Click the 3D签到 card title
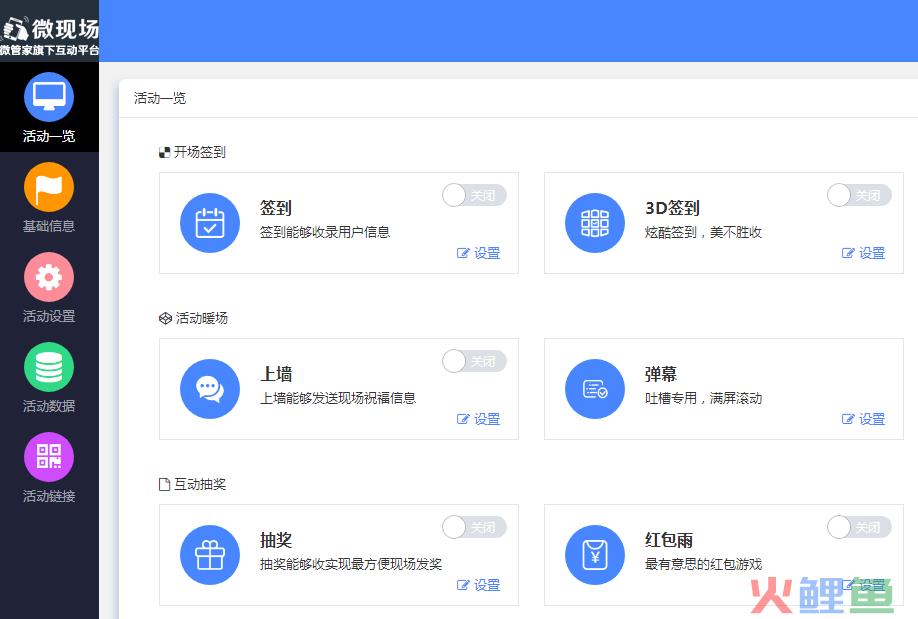This screenshot has width=918, height=619. tap(672, 208)
